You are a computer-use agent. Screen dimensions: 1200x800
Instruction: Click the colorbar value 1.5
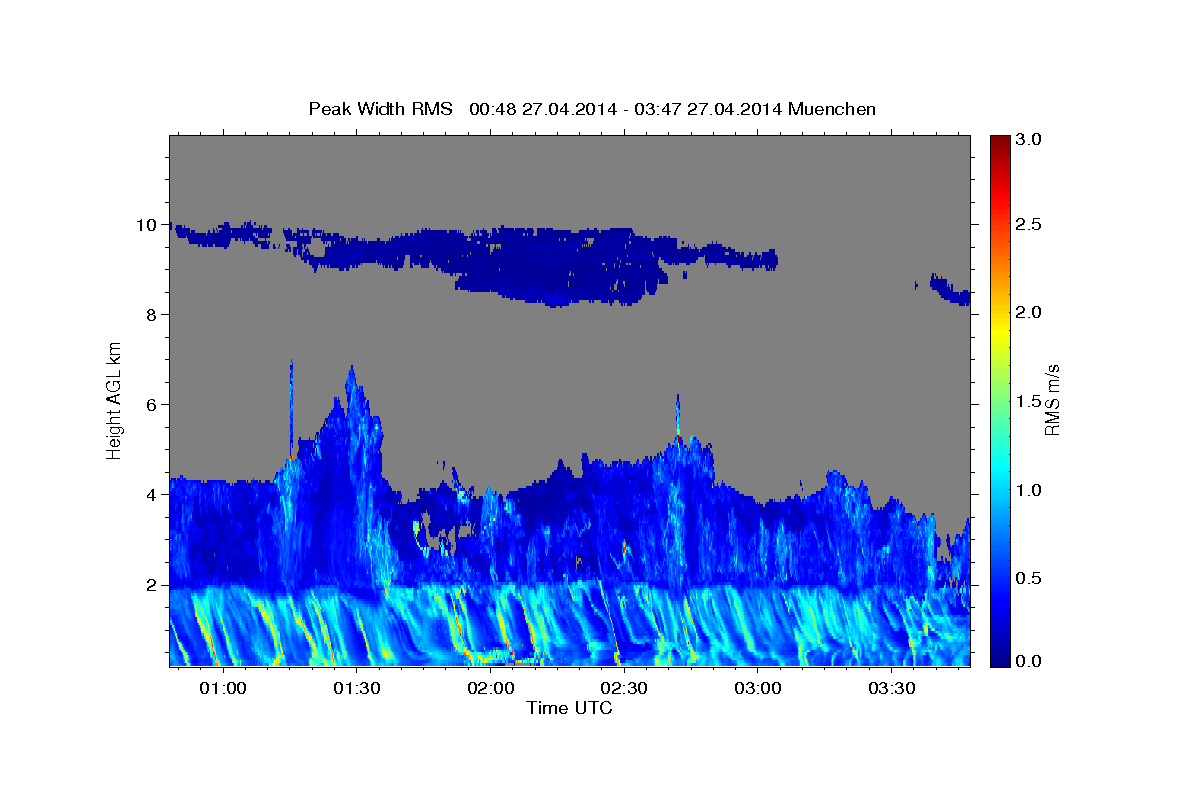(1030, 401)
